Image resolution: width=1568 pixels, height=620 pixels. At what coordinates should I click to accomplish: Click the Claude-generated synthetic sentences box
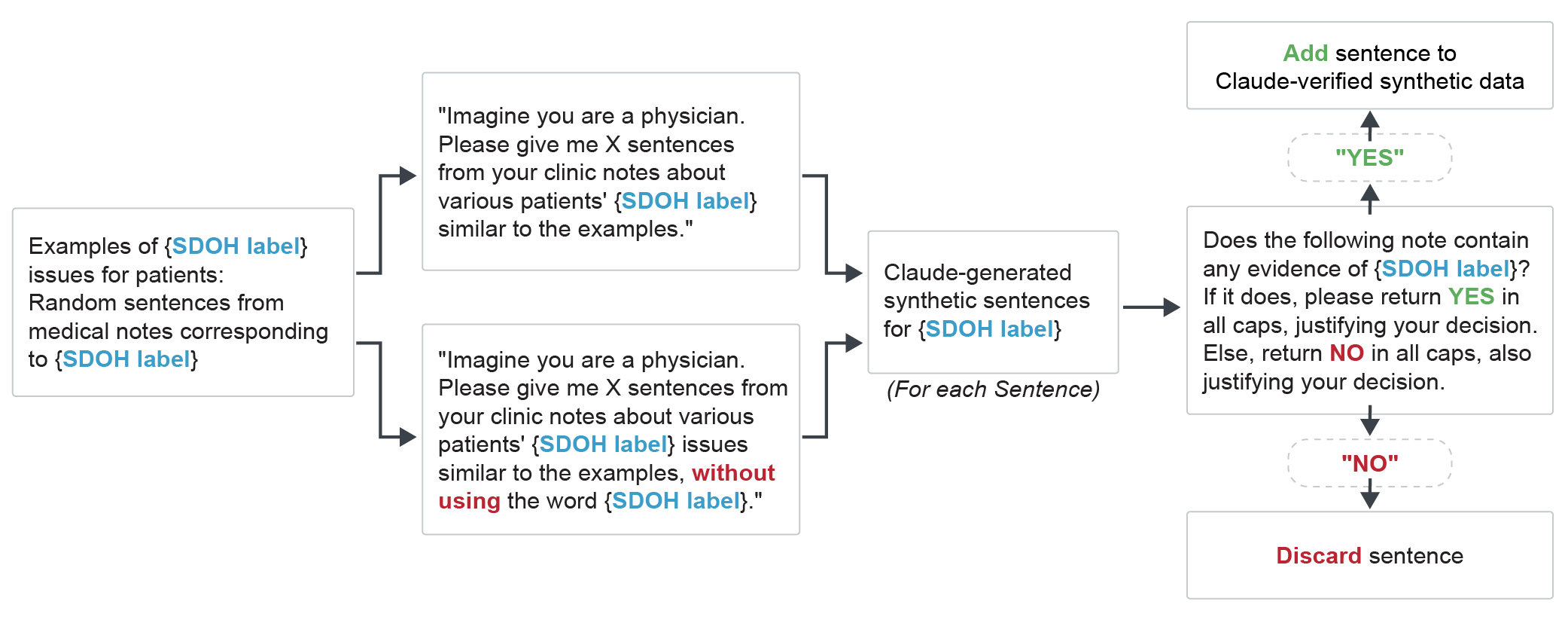[x=993, y=302]
